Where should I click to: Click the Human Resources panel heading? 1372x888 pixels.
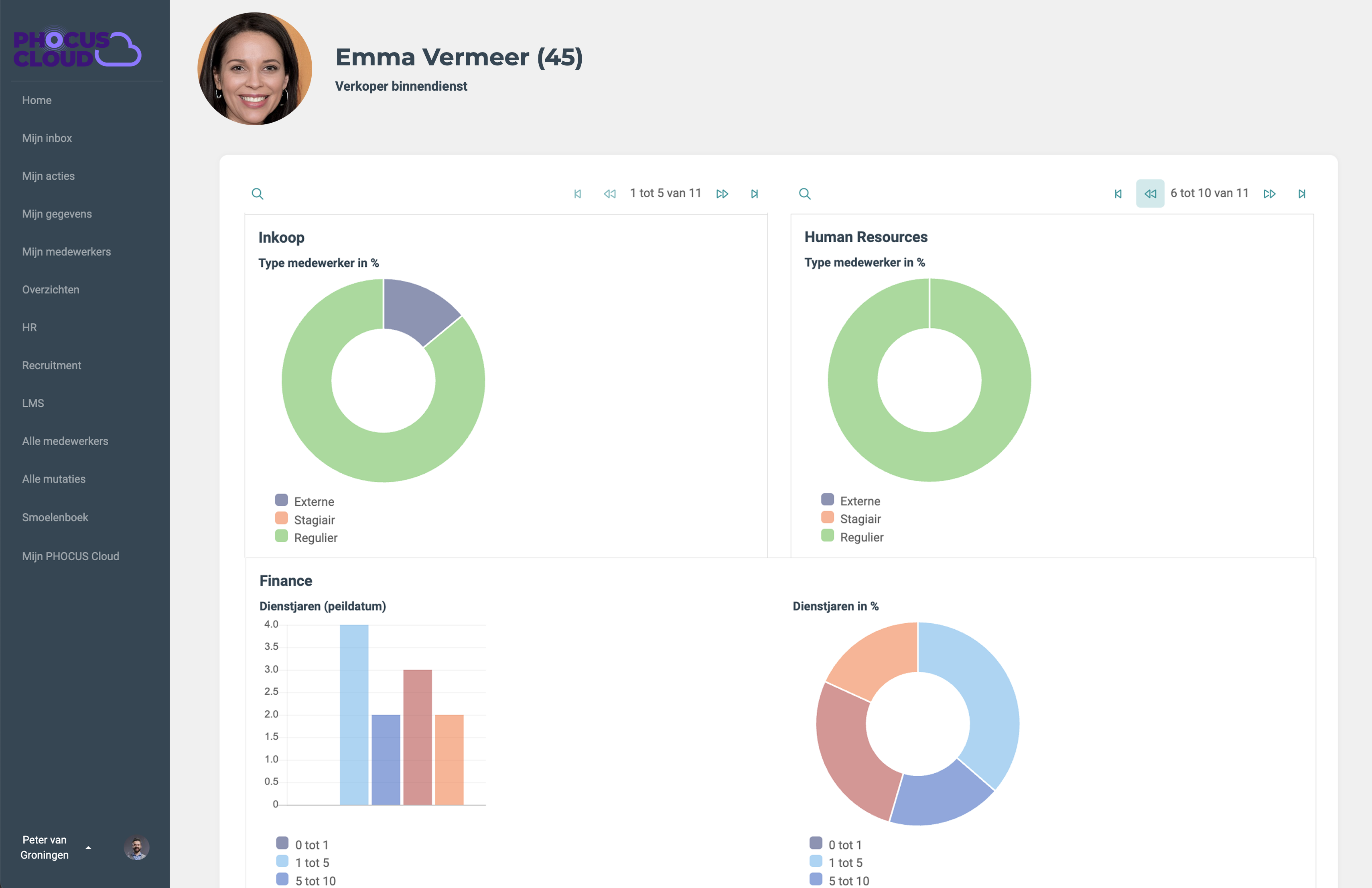(866, 237)
